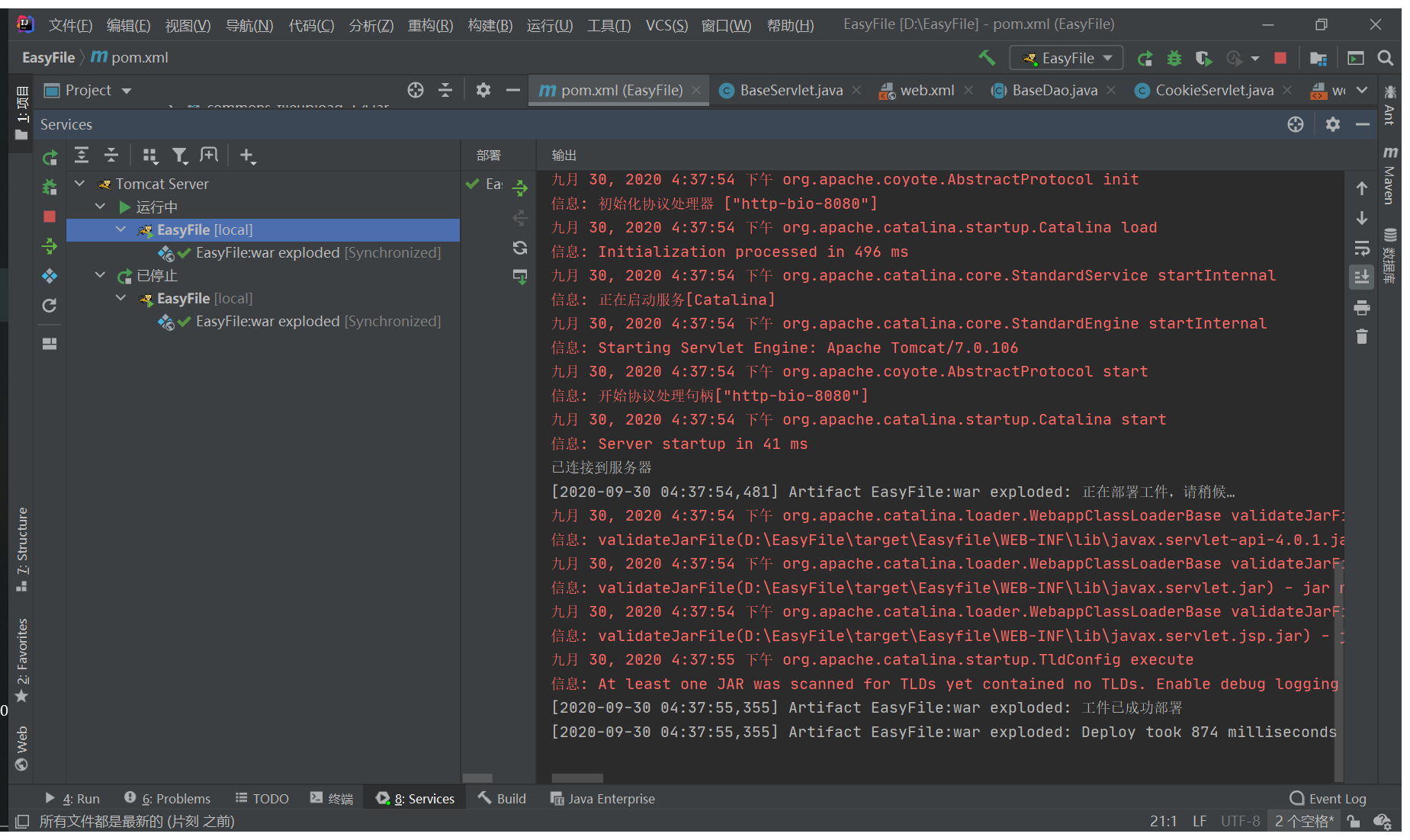
Task: Click Open in New Tab icon in Services
Action: click(x=209, y=155)
